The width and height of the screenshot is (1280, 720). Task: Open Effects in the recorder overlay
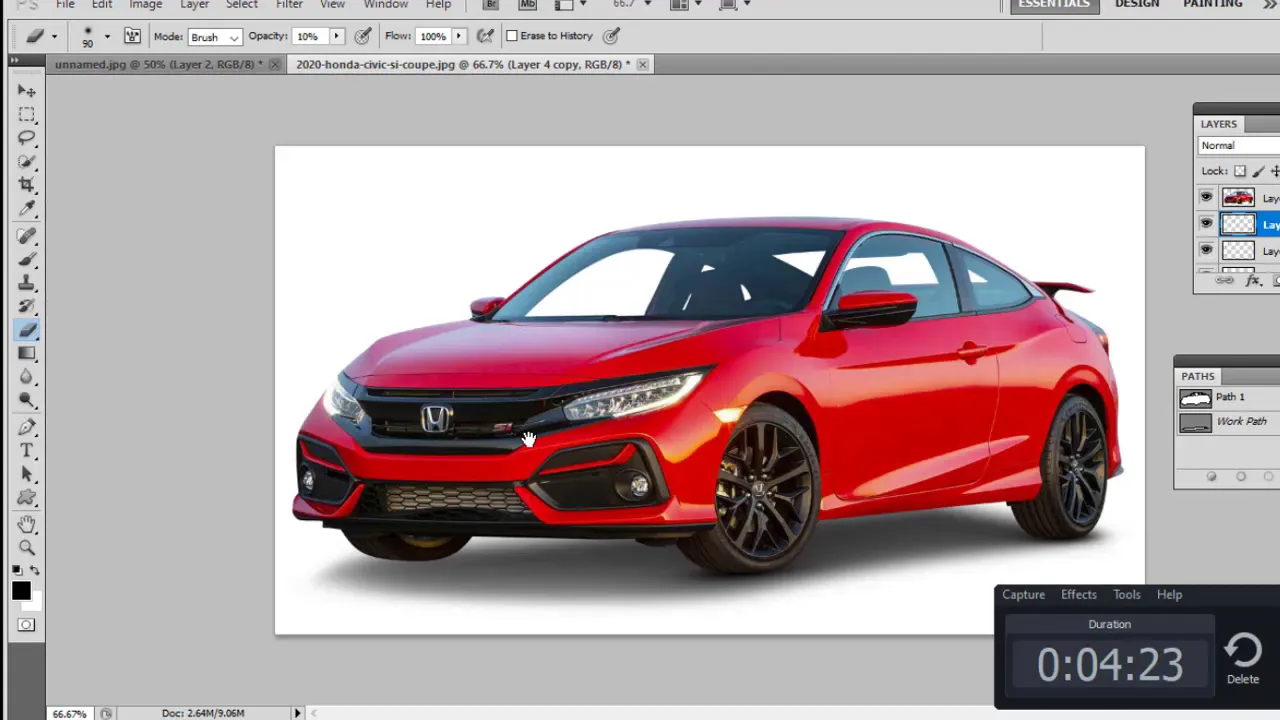1078,595
